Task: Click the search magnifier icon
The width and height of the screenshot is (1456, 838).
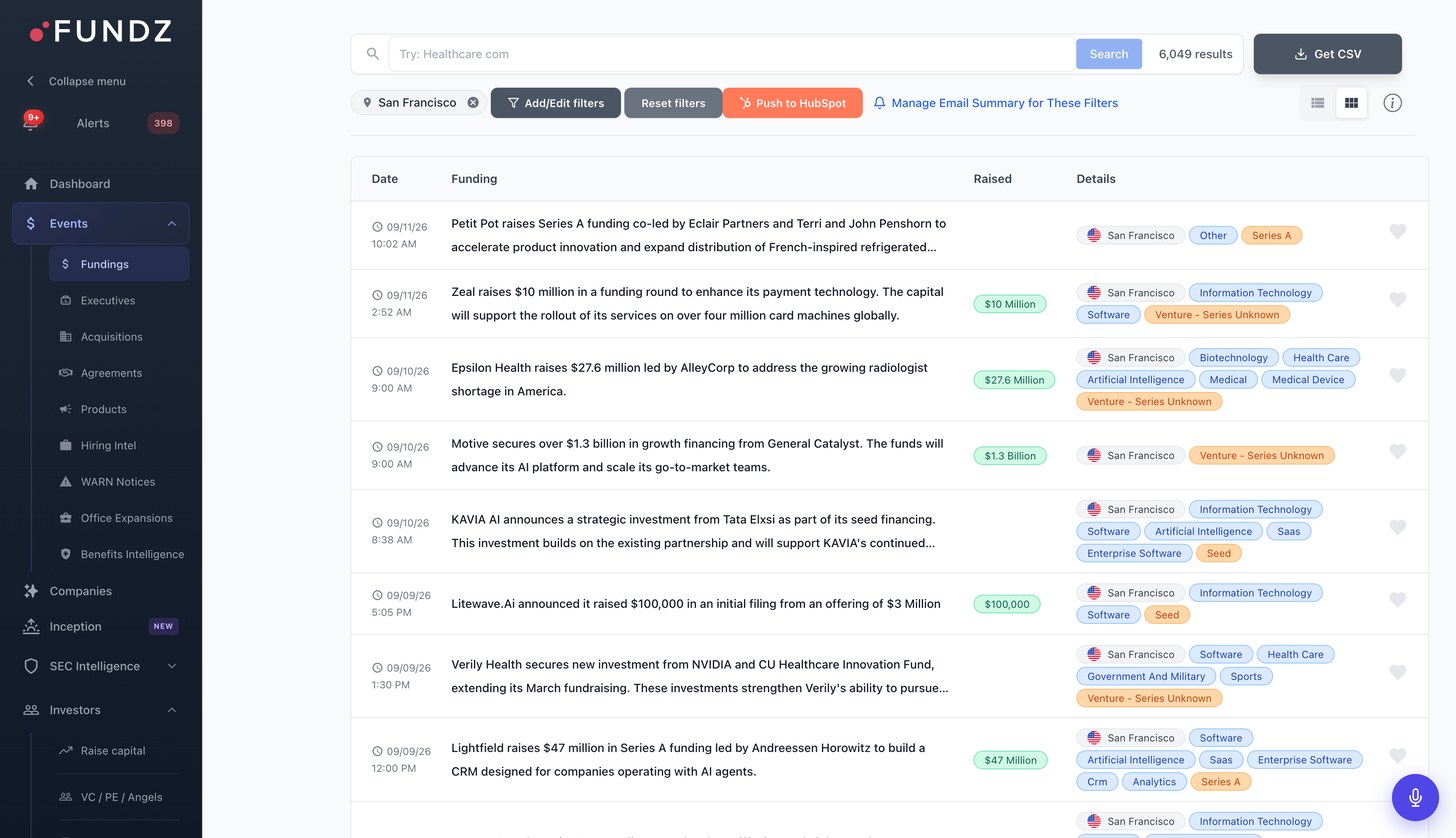Action: coord(372,54)
